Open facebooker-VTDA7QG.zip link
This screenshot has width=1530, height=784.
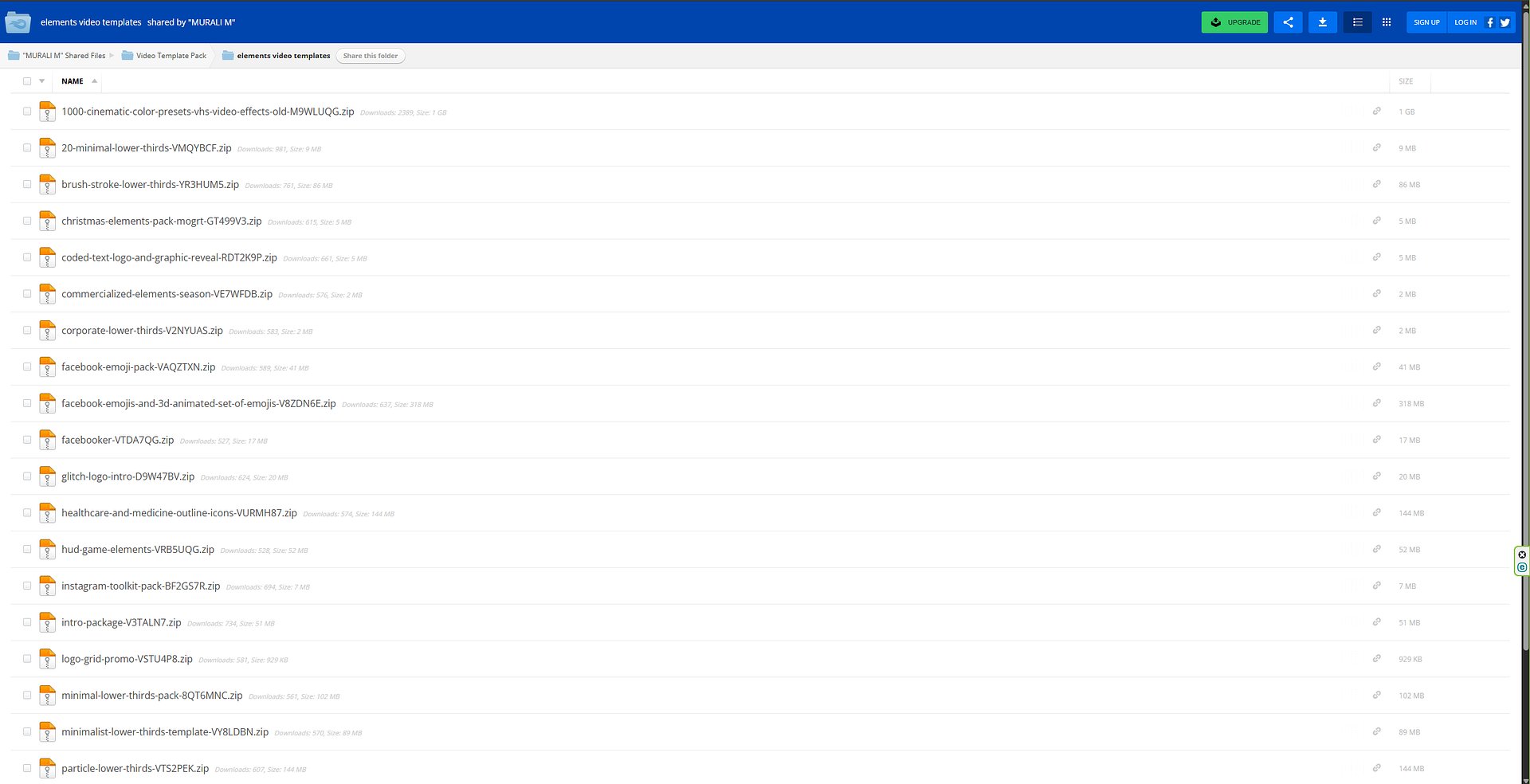point(117,440)
